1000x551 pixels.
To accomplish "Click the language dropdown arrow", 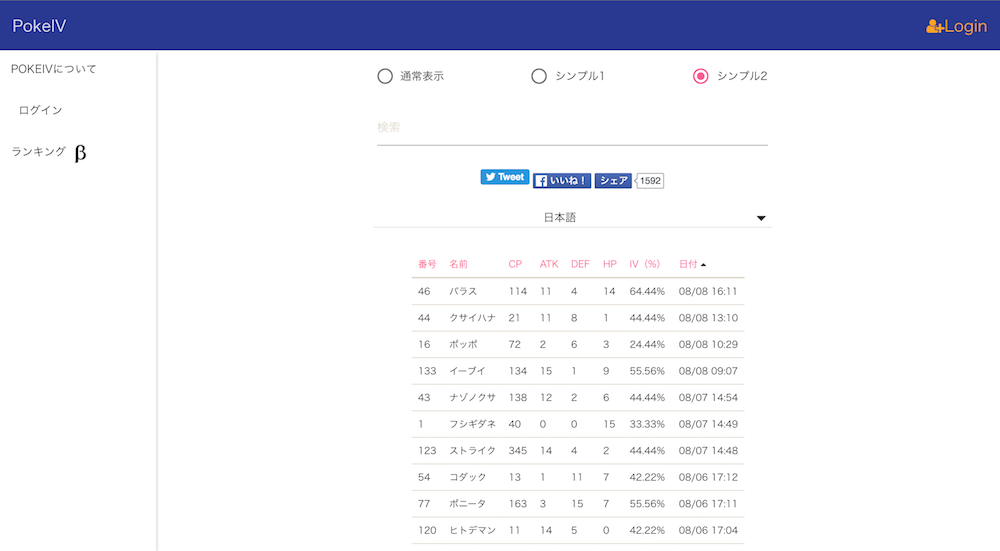I will pos(761,218).
